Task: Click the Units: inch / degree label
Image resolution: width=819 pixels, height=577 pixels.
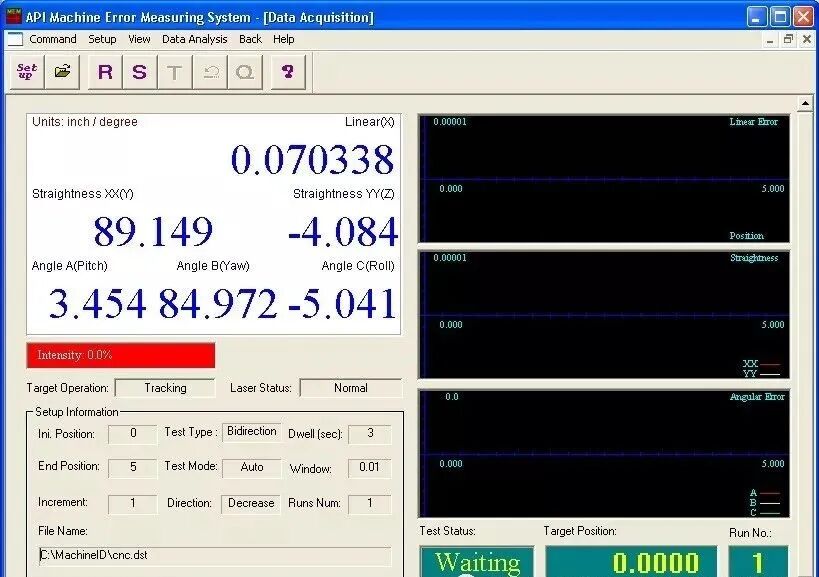Action: (x=85, y=122)
